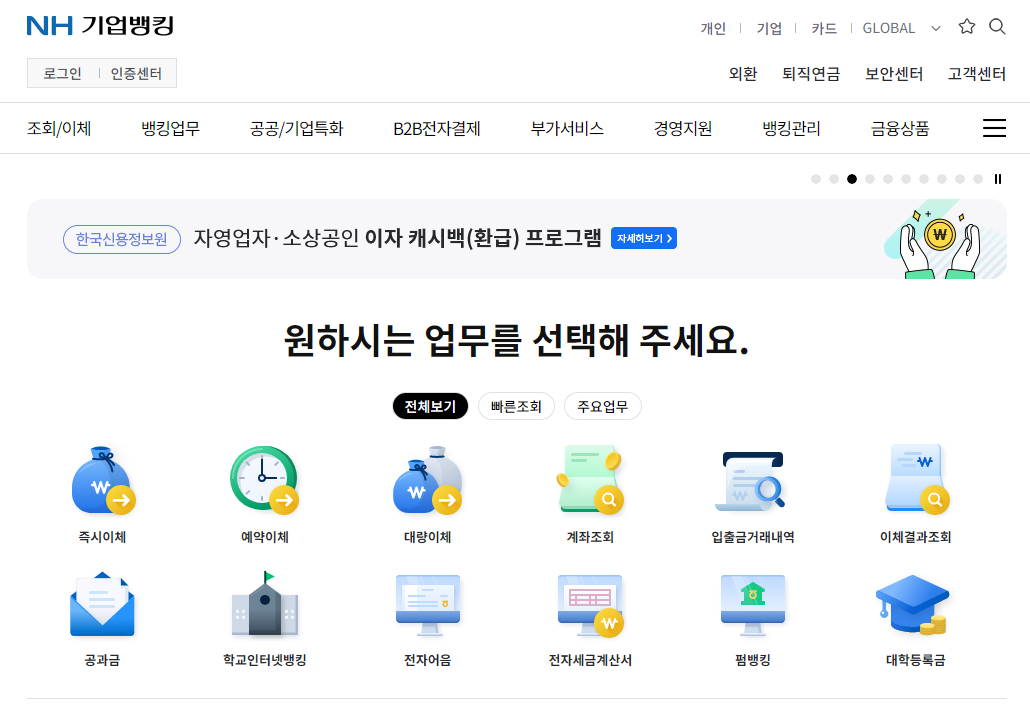Select the 입출금거래내역 transaction history icon
Viewport: 1030px width, 720px height.
(752, 479)
